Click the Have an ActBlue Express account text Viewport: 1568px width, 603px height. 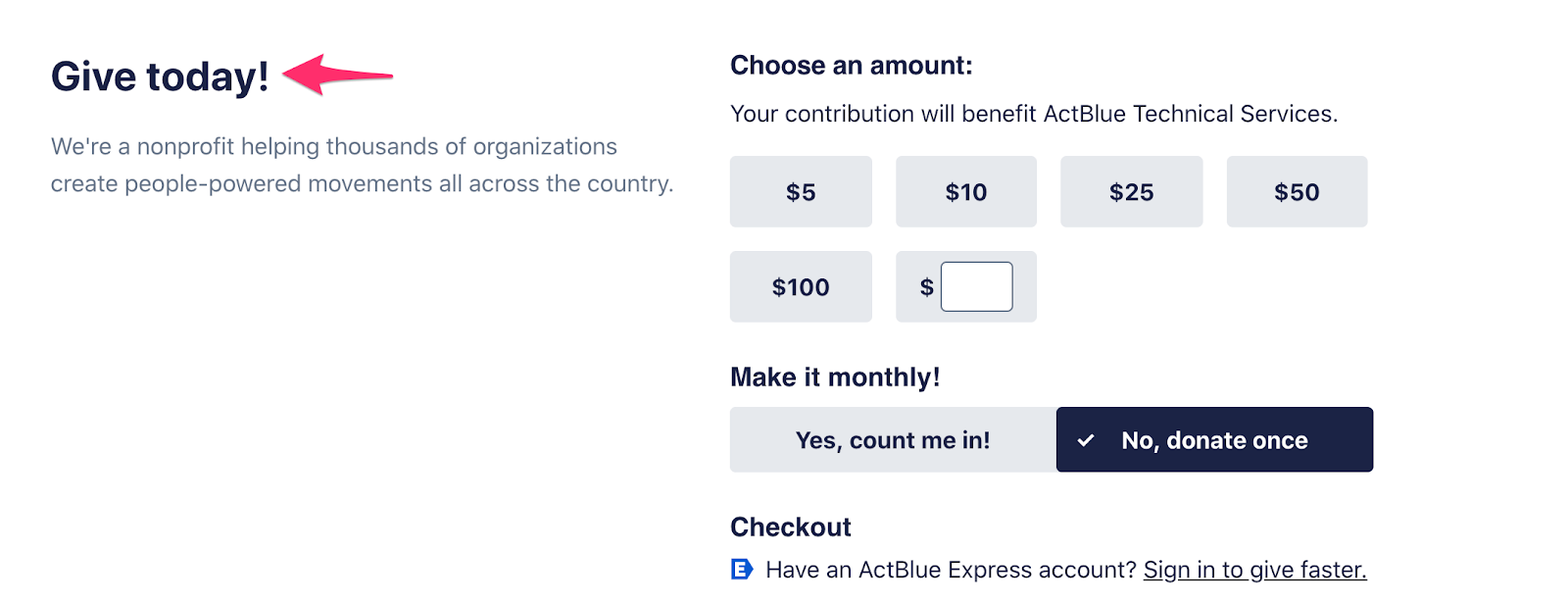click(x=951, y=570)
